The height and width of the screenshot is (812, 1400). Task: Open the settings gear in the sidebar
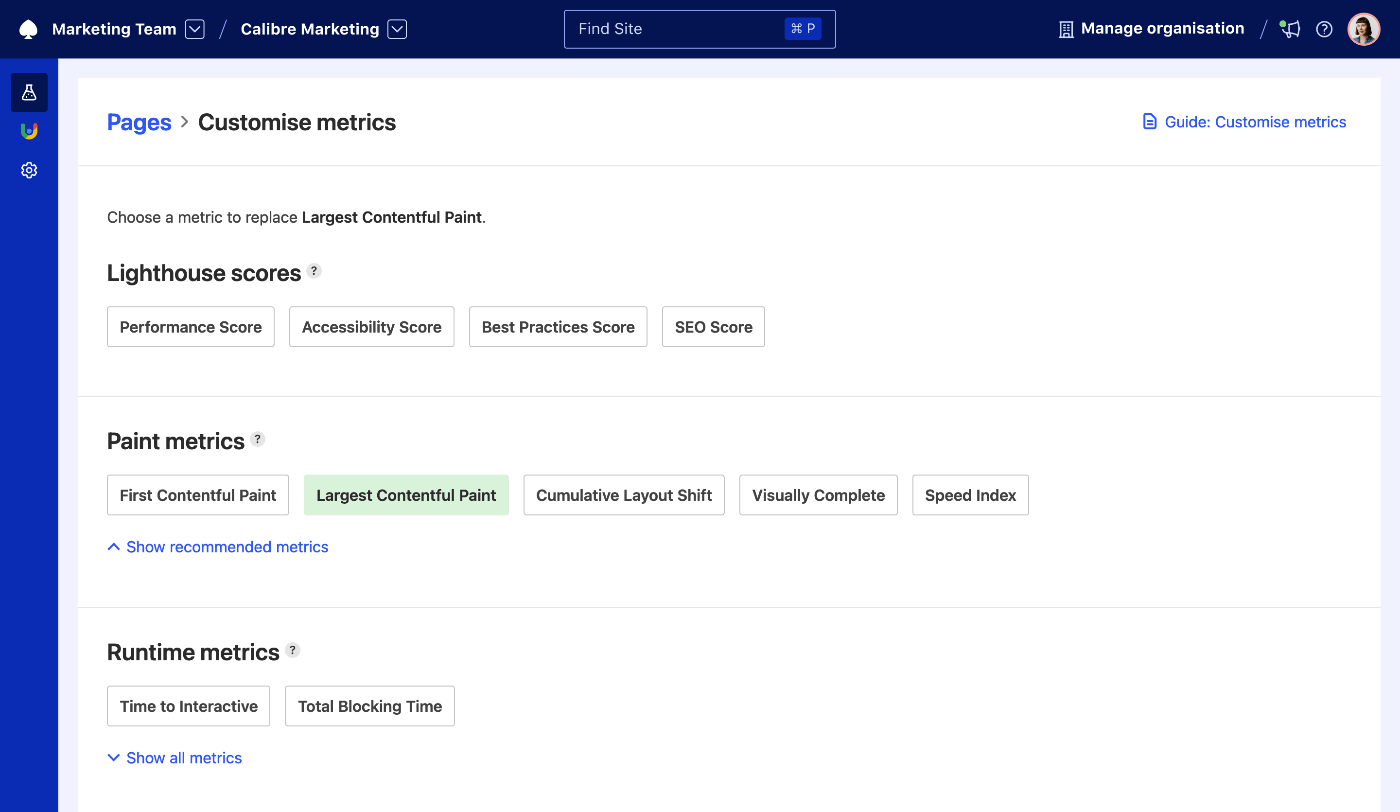pos(28,169)
